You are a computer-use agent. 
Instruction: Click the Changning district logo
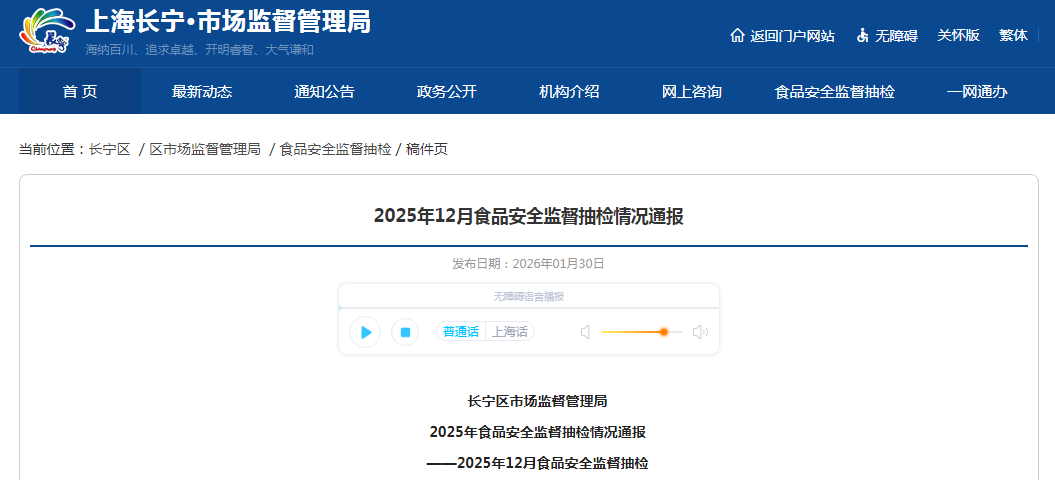[x=47, y=32]
